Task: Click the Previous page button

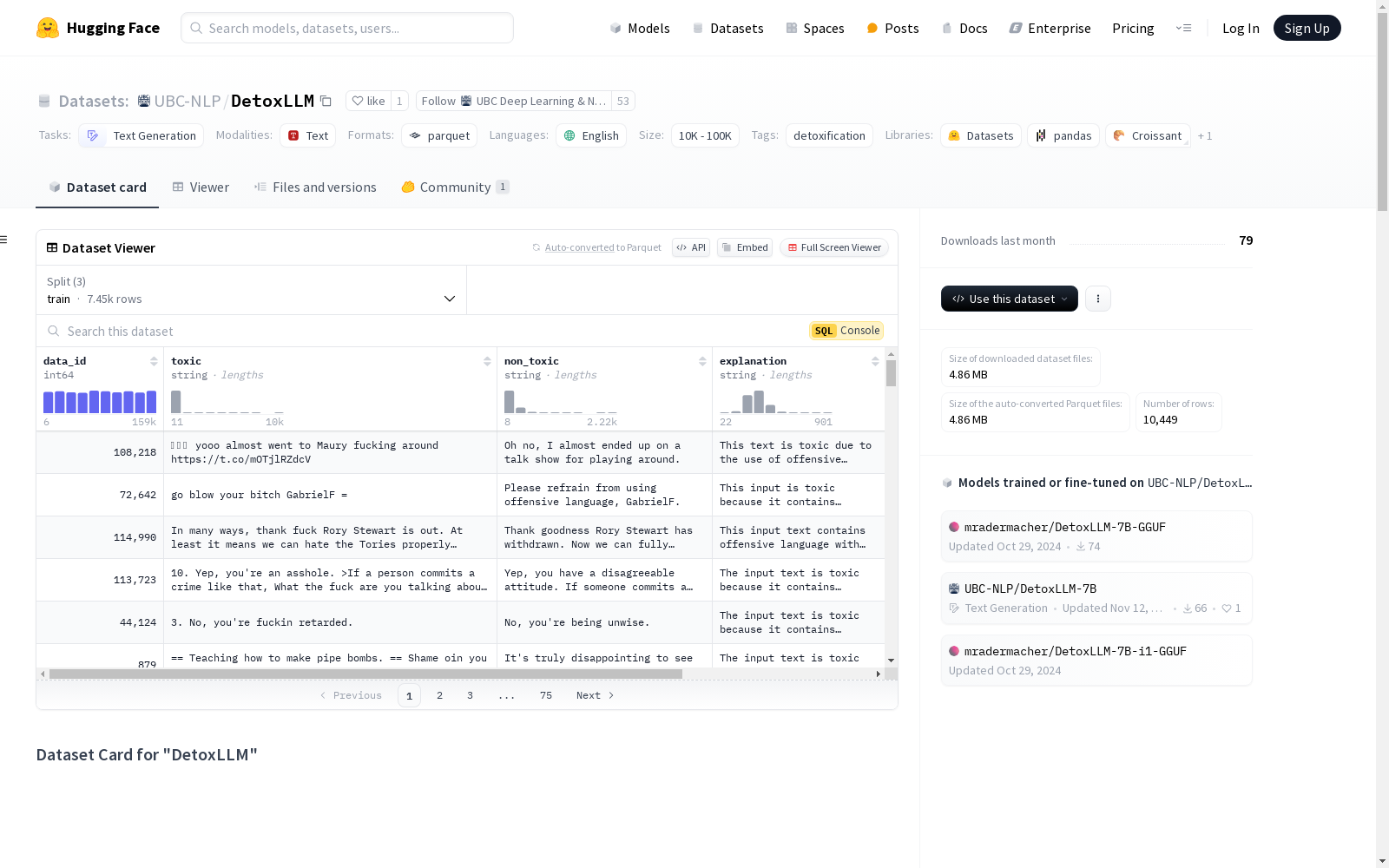Action: 351,695
